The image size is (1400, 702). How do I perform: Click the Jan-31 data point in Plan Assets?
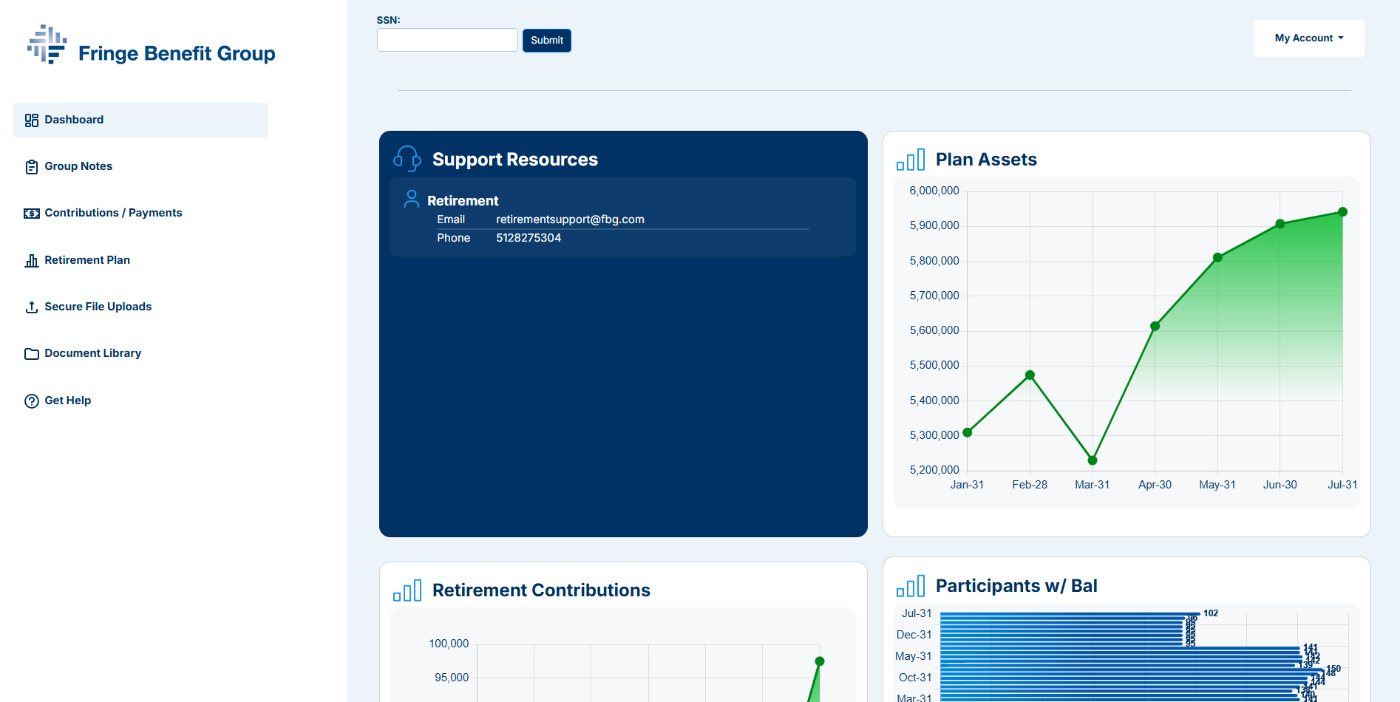point(967,433)
